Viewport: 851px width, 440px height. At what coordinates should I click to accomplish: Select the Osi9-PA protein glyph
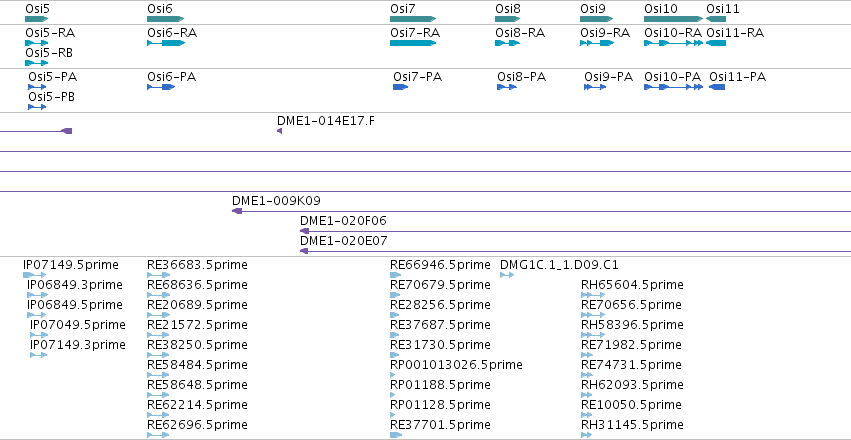coord(595,87)
